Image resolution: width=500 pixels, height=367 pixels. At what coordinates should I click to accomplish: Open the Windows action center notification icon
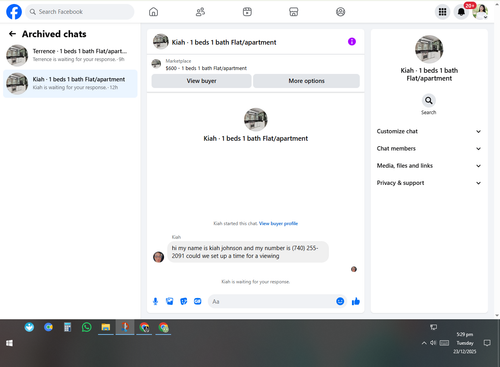[487, 343]
